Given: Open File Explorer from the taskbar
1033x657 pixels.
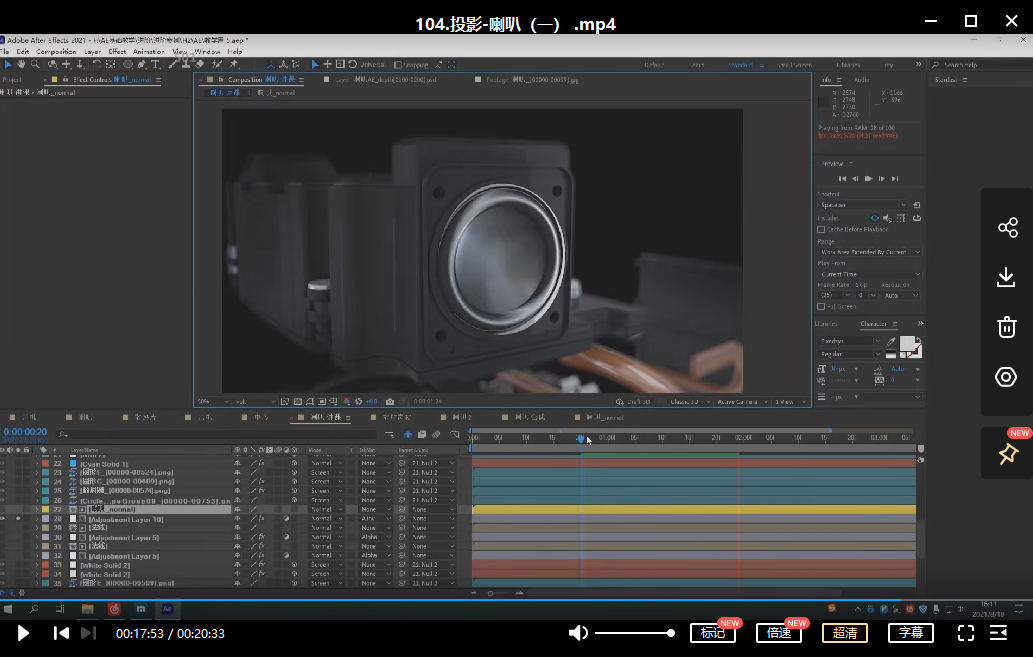Looking at the screenshot, I should 87,609.
